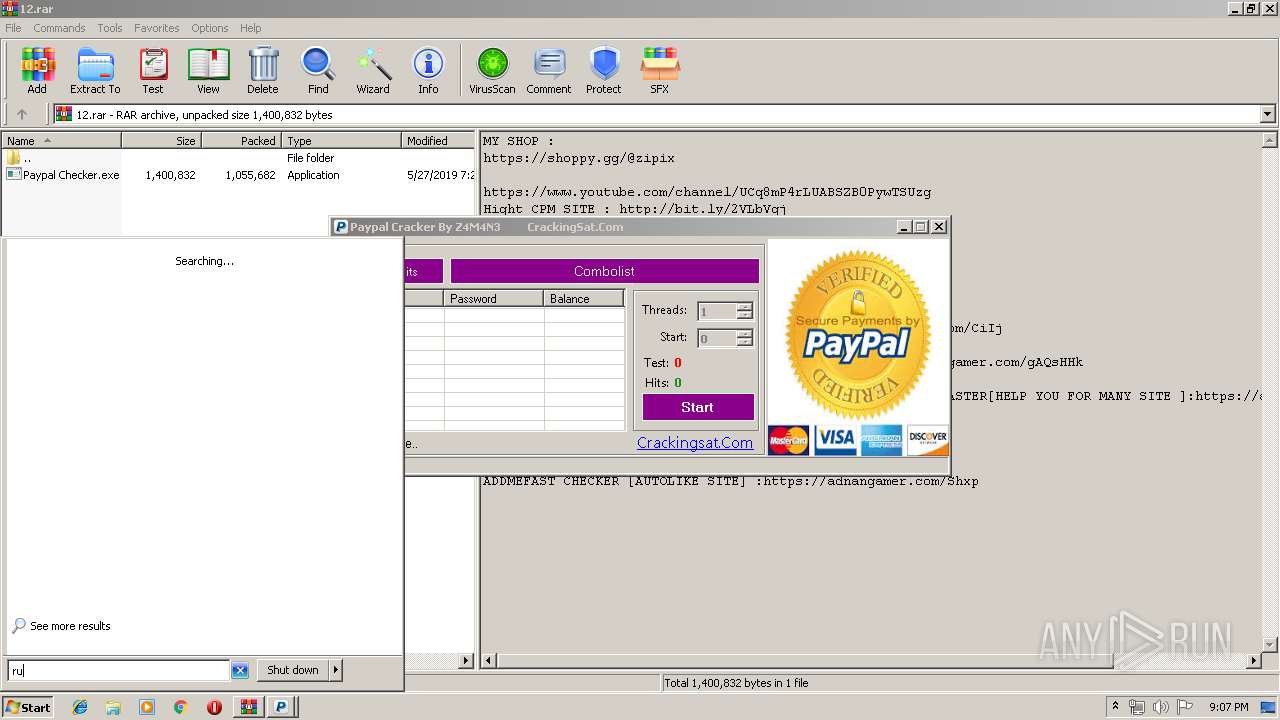Image resolution: width=1280 pixels, height=720 pixels.
Task: Click the PayPal verified seal image
Action: pos(858,334)
